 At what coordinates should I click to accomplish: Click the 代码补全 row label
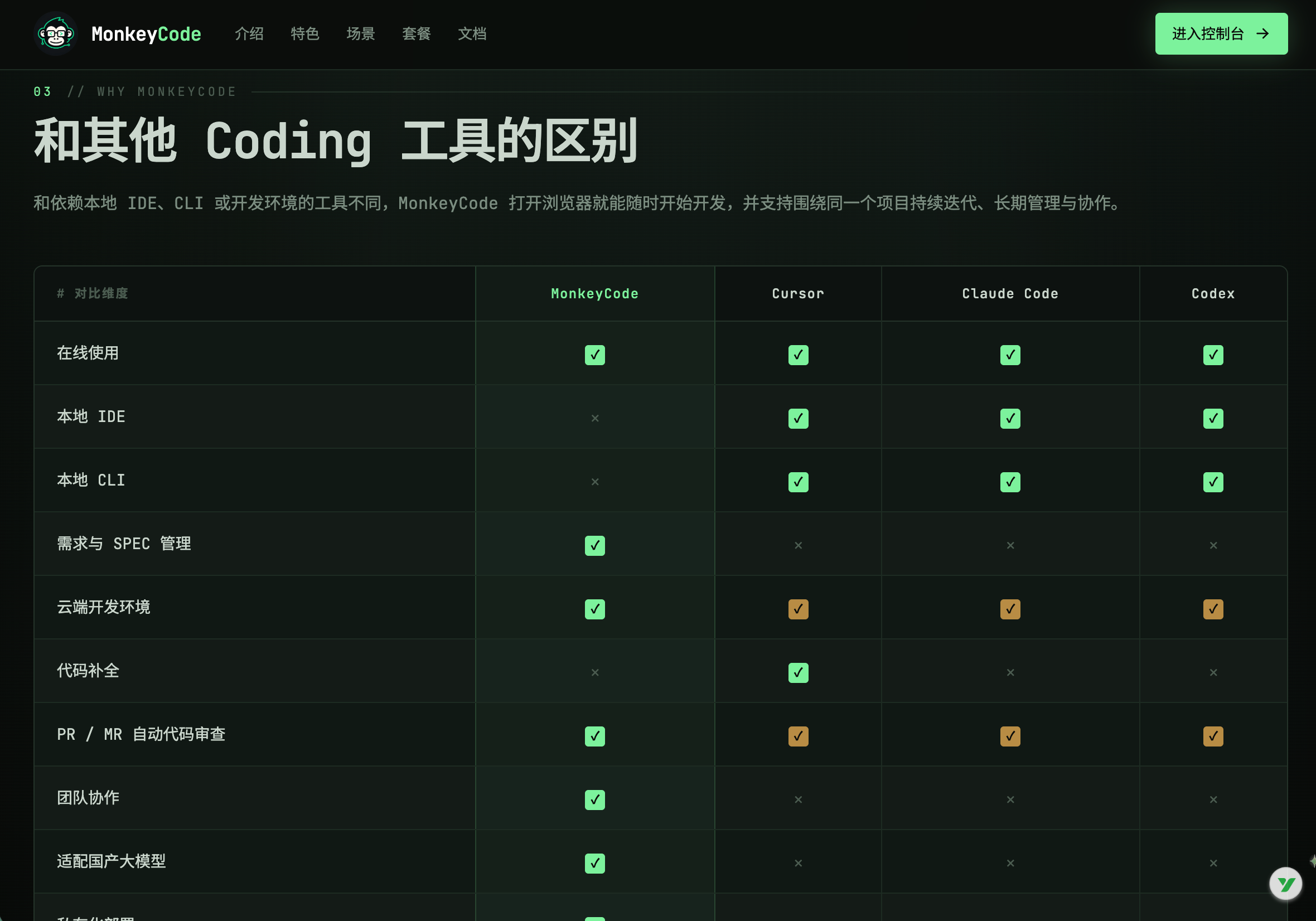pos(88,671)
